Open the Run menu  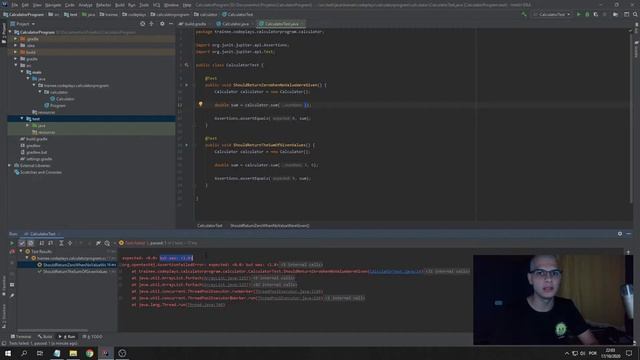point(132,5)
